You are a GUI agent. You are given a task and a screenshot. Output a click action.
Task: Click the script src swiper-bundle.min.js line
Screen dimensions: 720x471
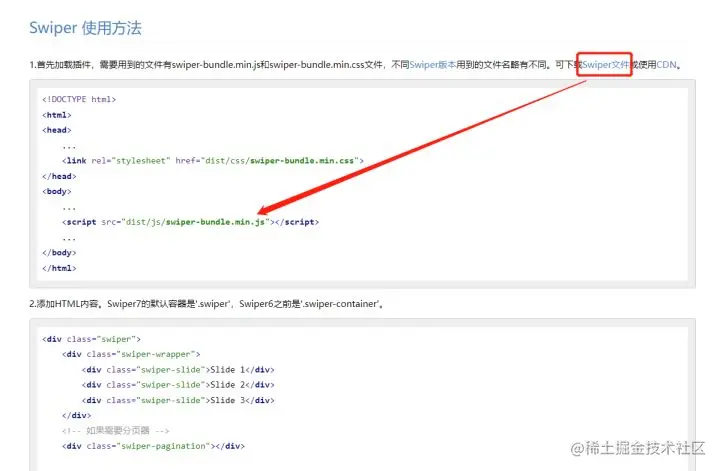(x=190, y=222)
